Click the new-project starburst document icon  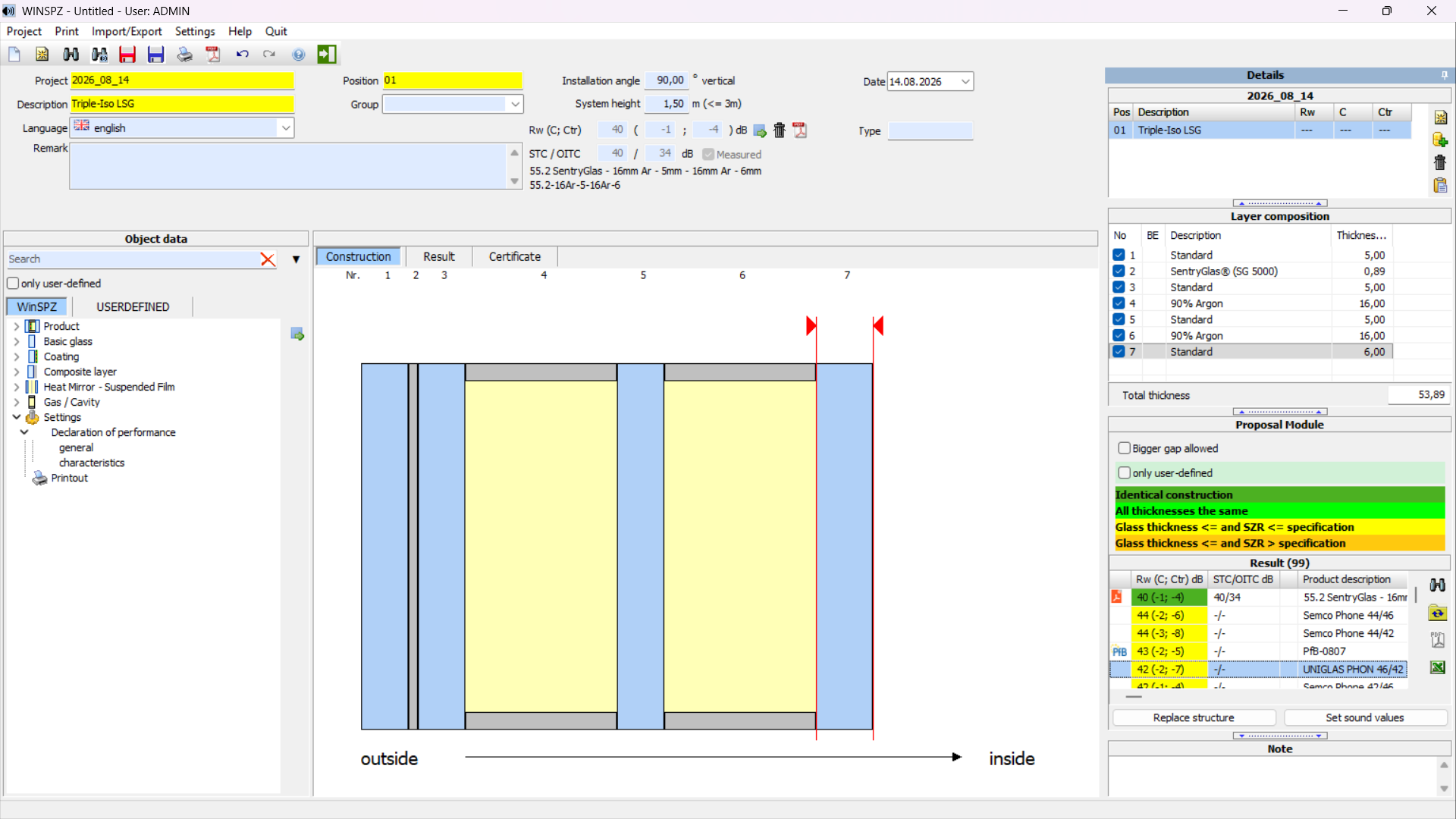(x=42, y=54)
